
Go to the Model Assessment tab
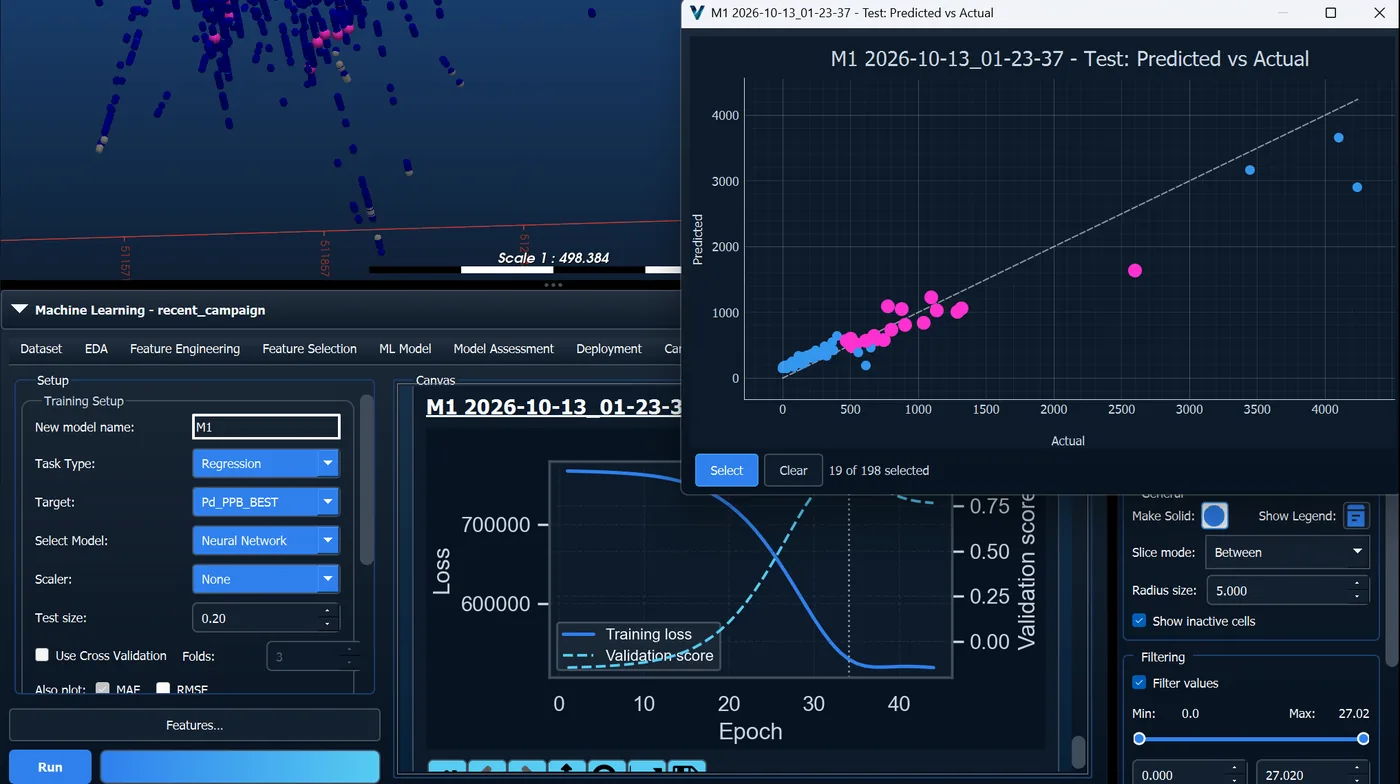coord(503,349)
